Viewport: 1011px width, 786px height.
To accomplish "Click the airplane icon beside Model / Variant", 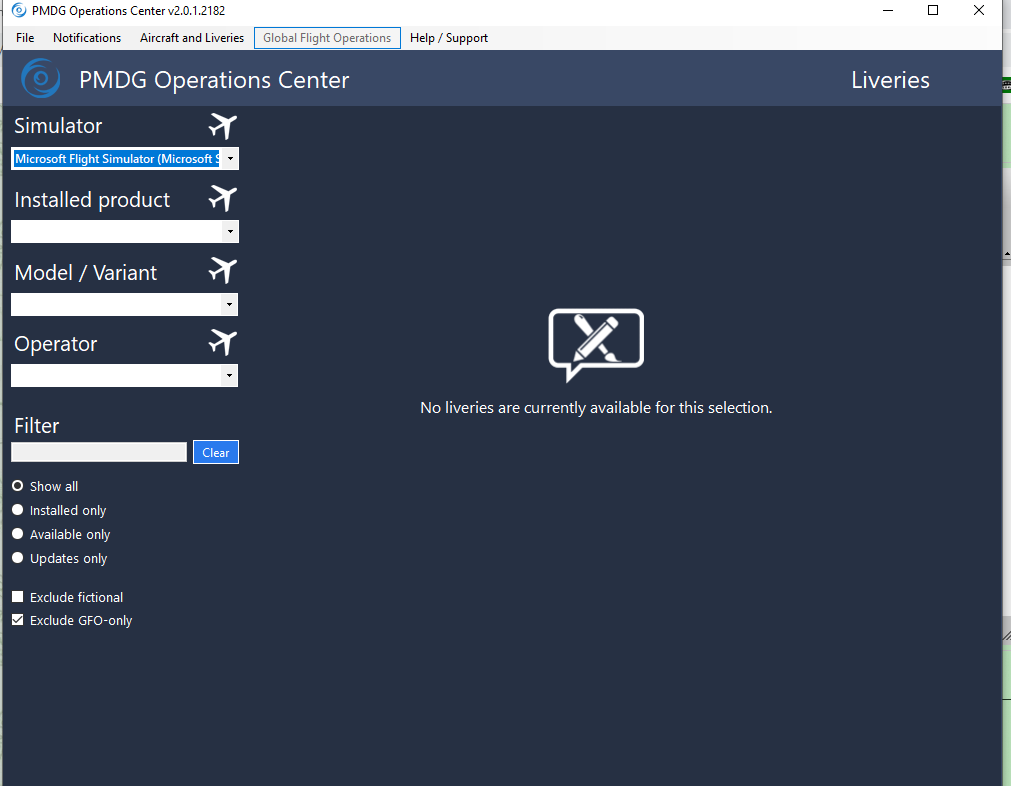I will point(222,271).
